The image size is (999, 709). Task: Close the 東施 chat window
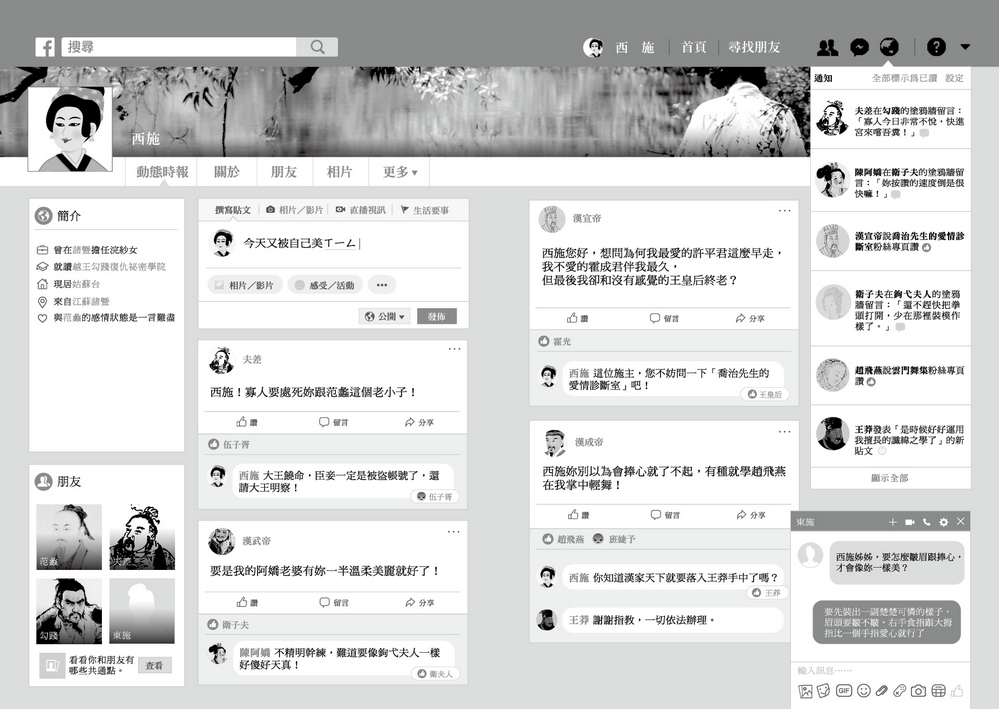coord(961,522)
